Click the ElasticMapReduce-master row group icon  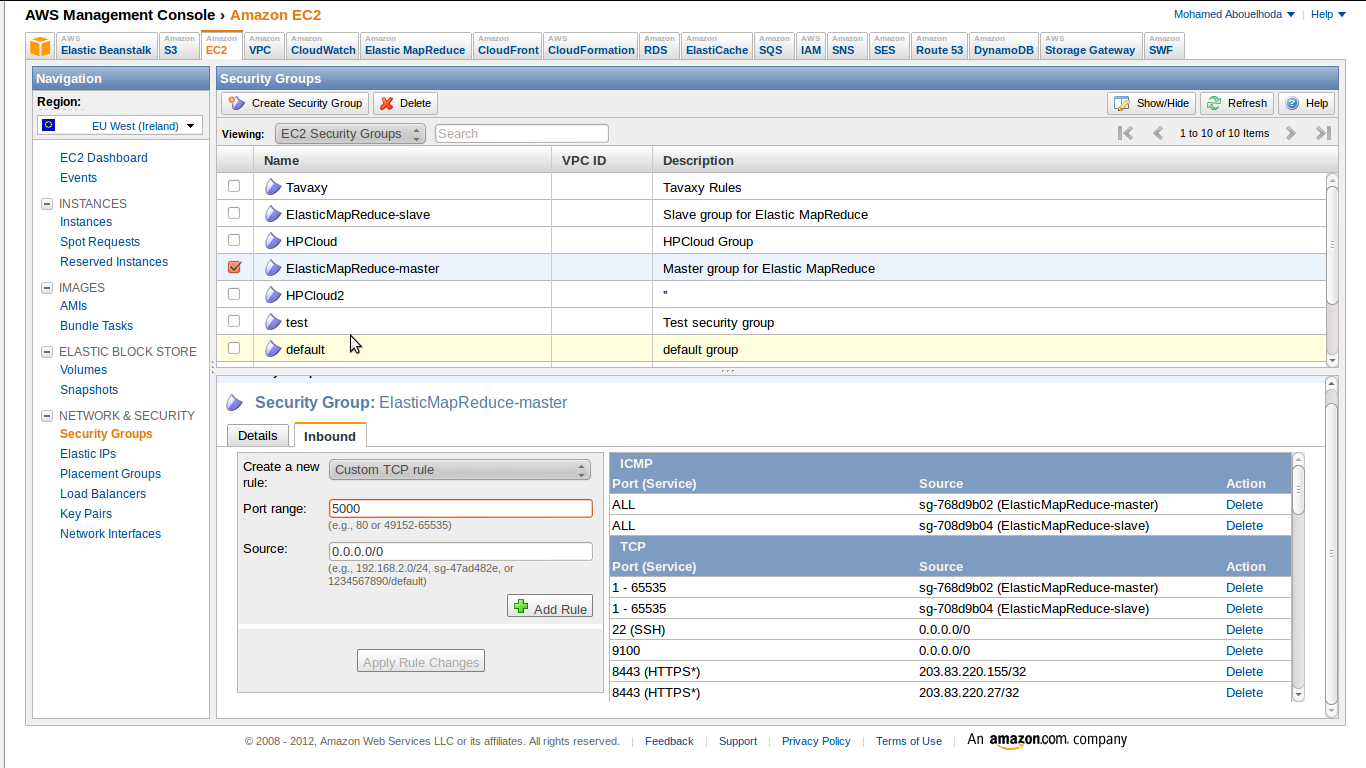[273, 268]
